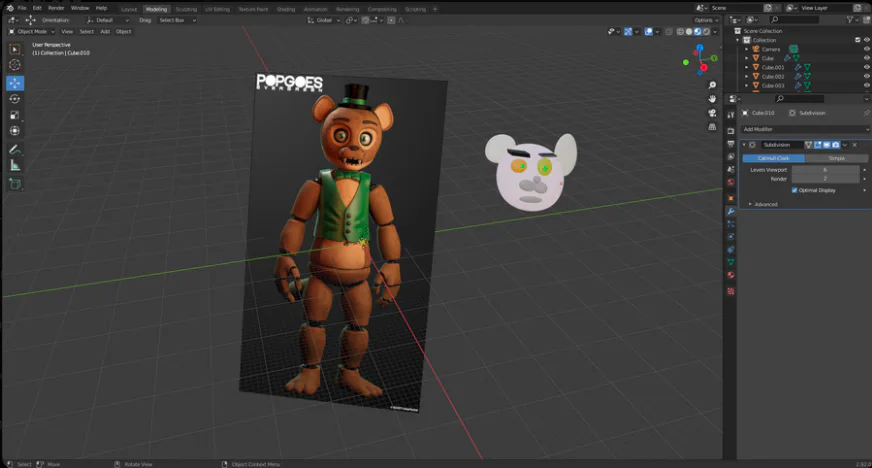Pick the Rotate tool
872x468 pixels.
point(15,99)
